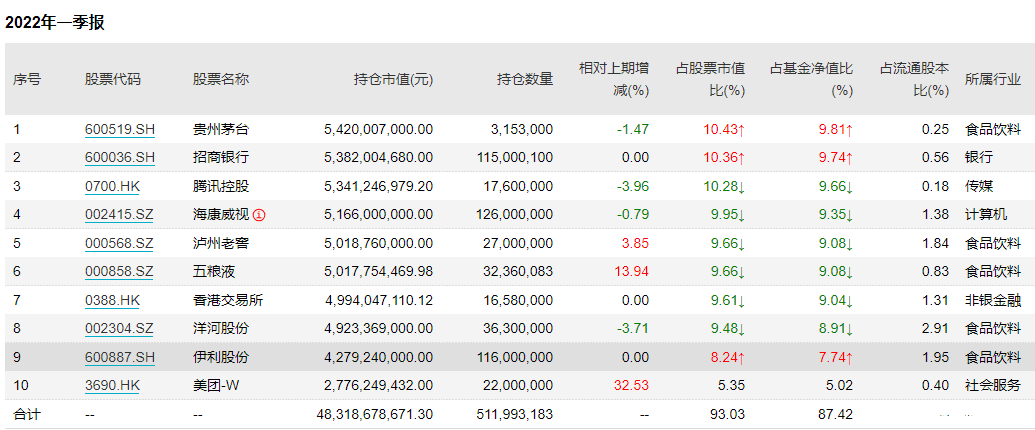Select the highlighted 伊利股份 row
This screenshot has height=430, width=1035.
[518, 357]
